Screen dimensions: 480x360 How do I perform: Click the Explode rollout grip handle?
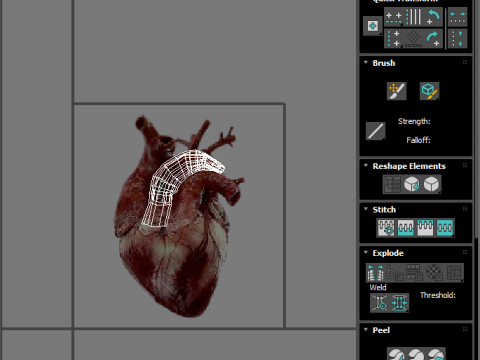pyautogui.click(x=465, y=252)
